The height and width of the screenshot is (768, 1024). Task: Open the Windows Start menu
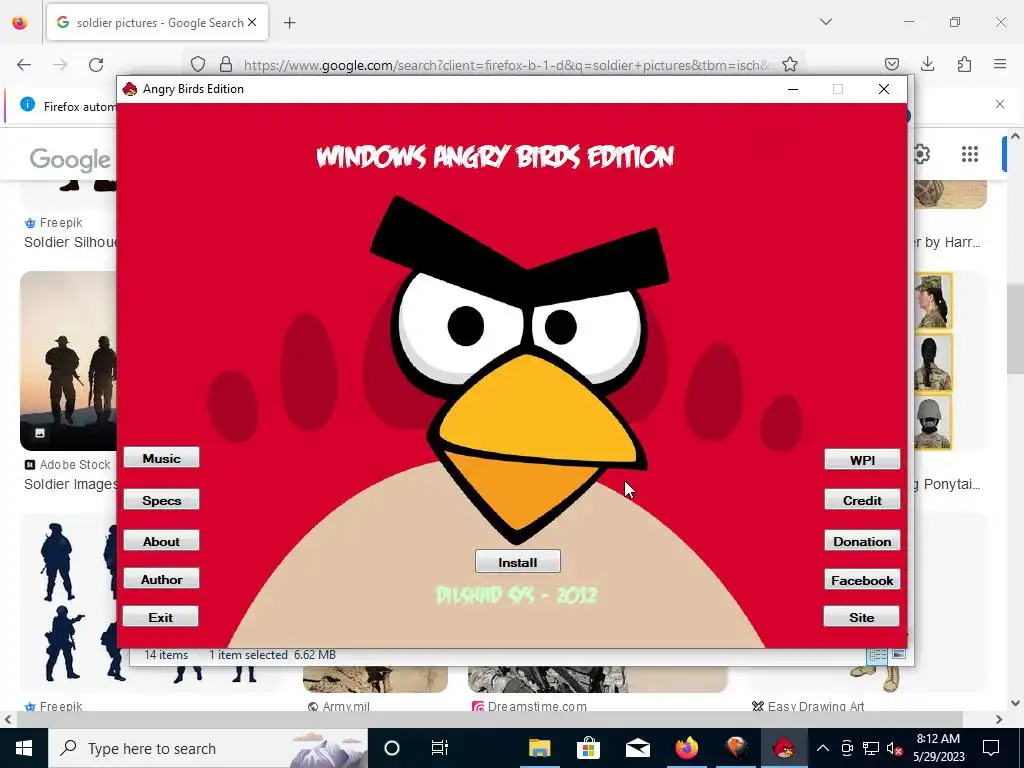pyautogui.click(x=24, y=748)
